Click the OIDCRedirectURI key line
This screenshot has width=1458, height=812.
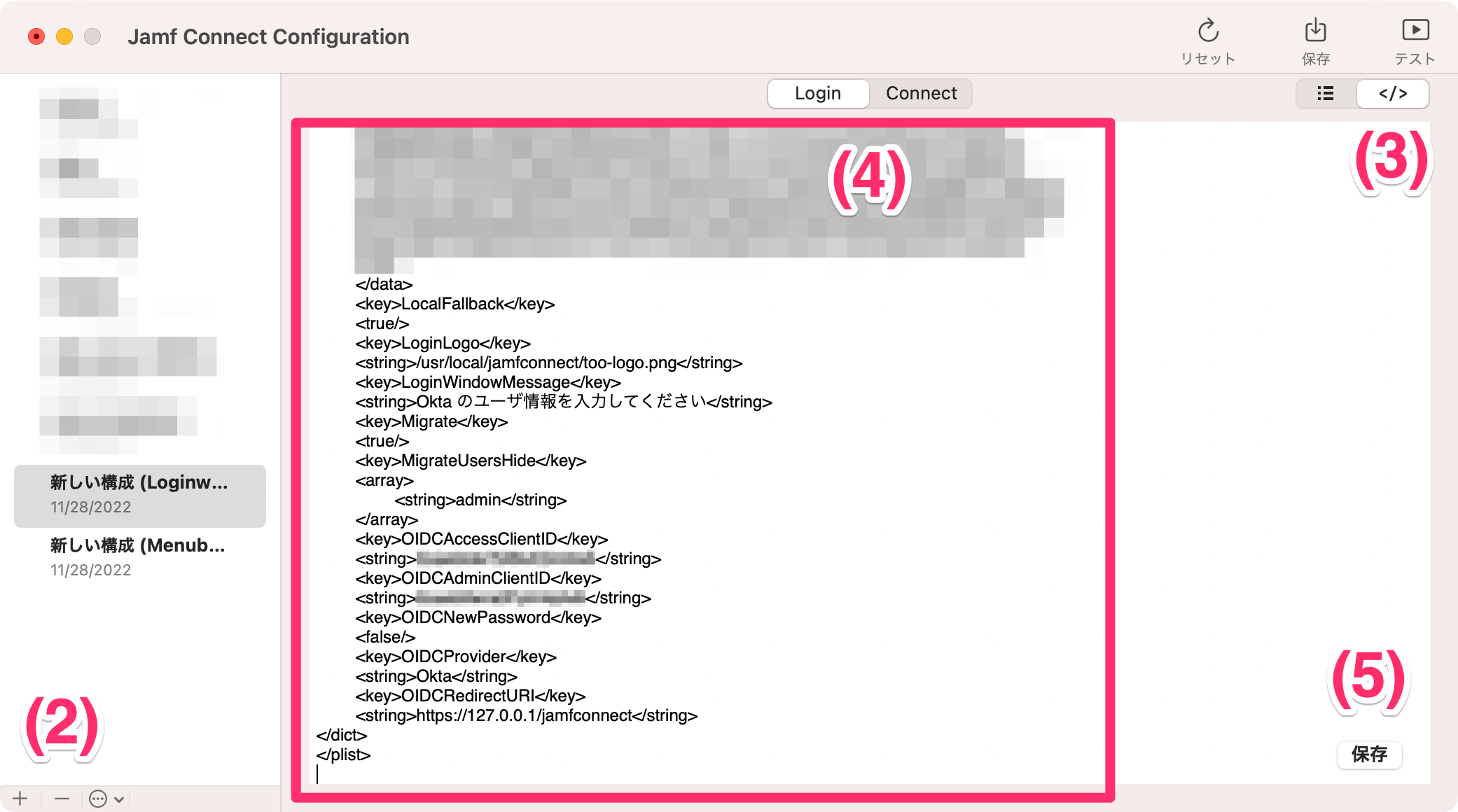(471, 696)
